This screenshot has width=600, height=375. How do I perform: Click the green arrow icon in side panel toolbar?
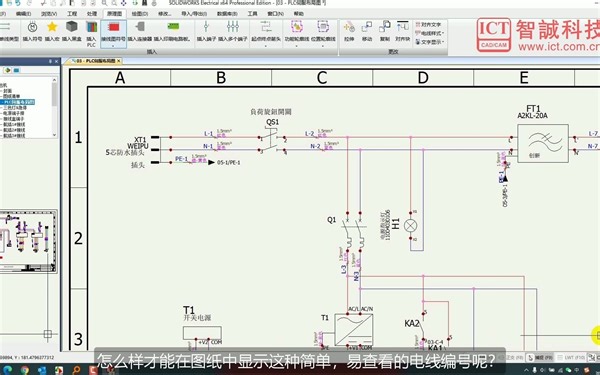coord(7,70)
